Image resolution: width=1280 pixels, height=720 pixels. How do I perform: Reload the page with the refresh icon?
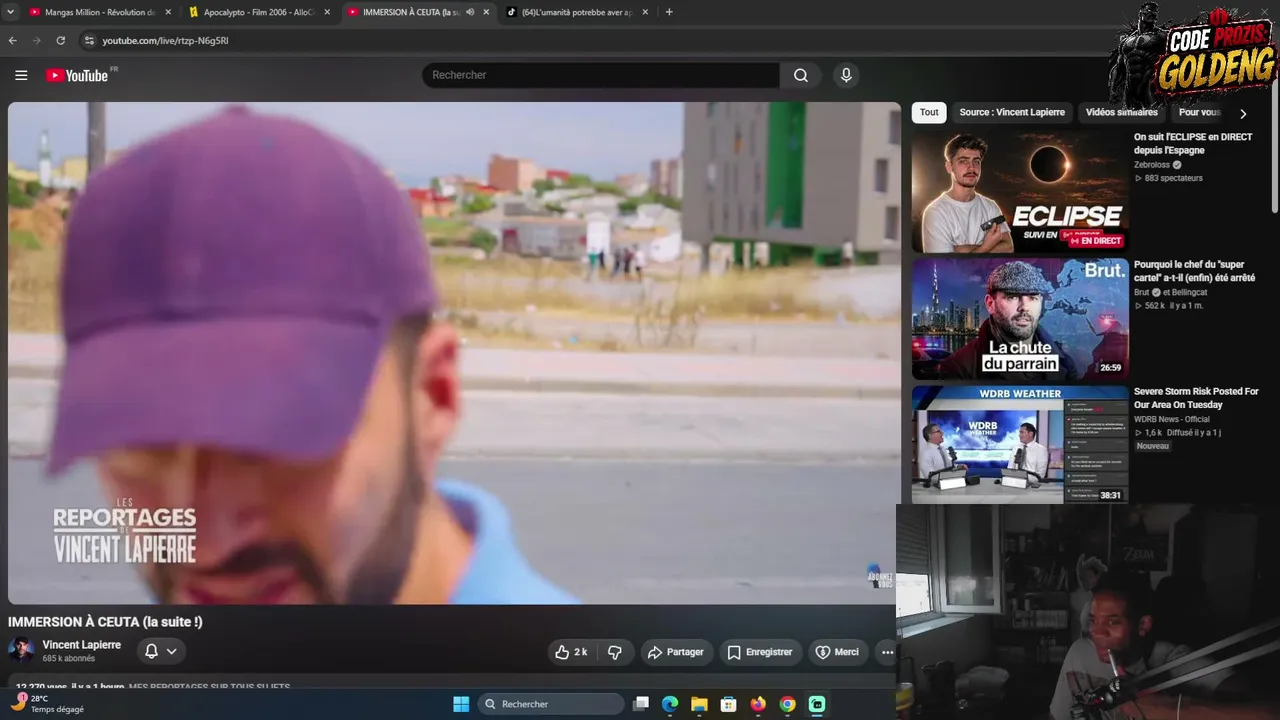[60, 40]
